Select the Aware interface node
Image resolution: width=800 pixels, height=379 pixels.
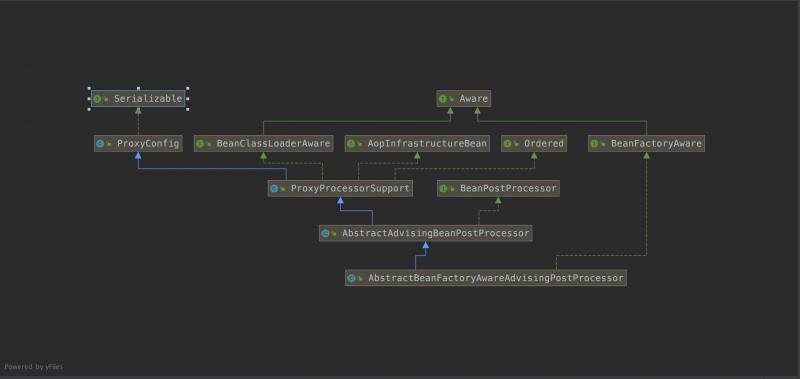tap(464, 98)
